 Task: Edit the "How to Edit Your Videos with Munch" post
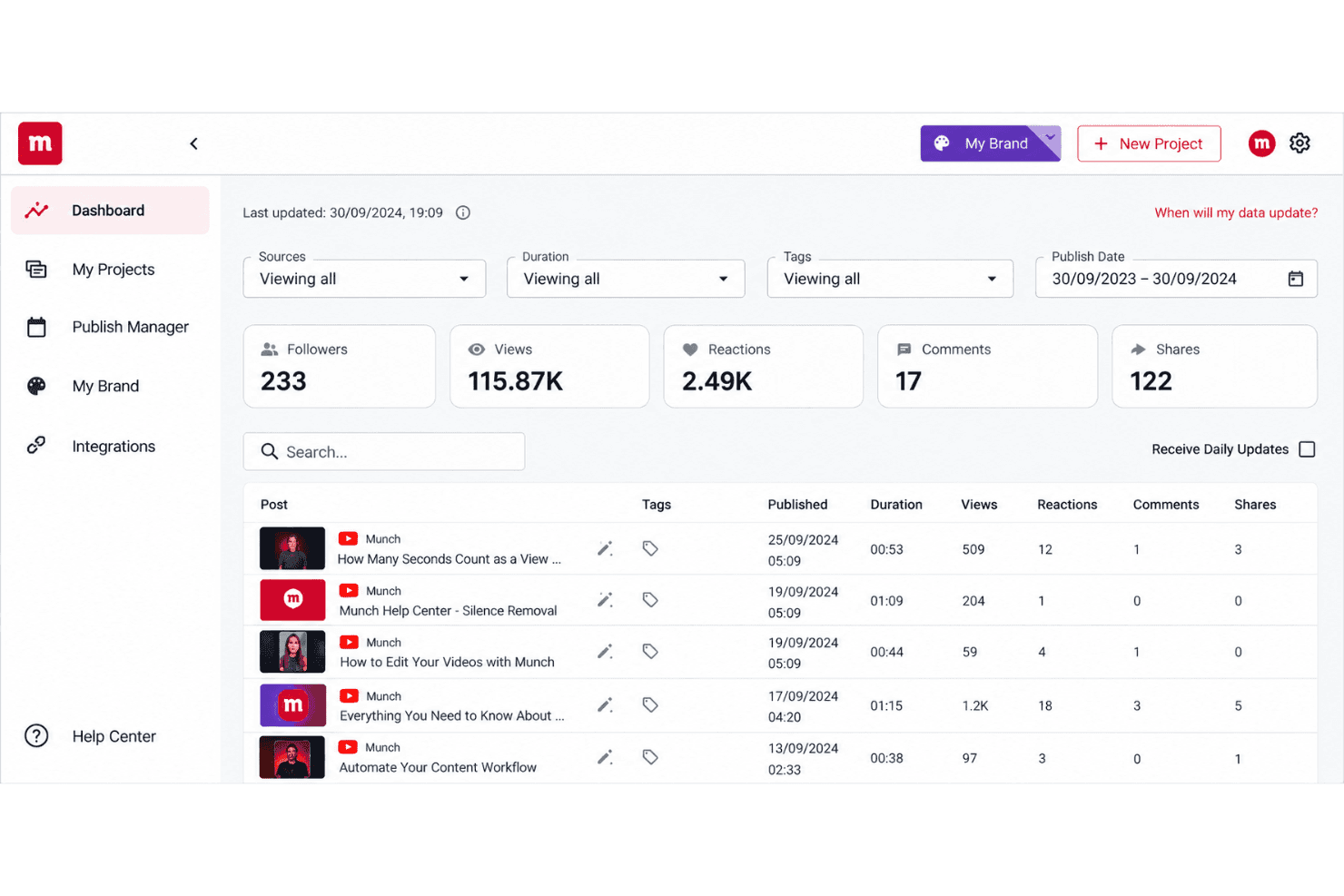[605, 652]
